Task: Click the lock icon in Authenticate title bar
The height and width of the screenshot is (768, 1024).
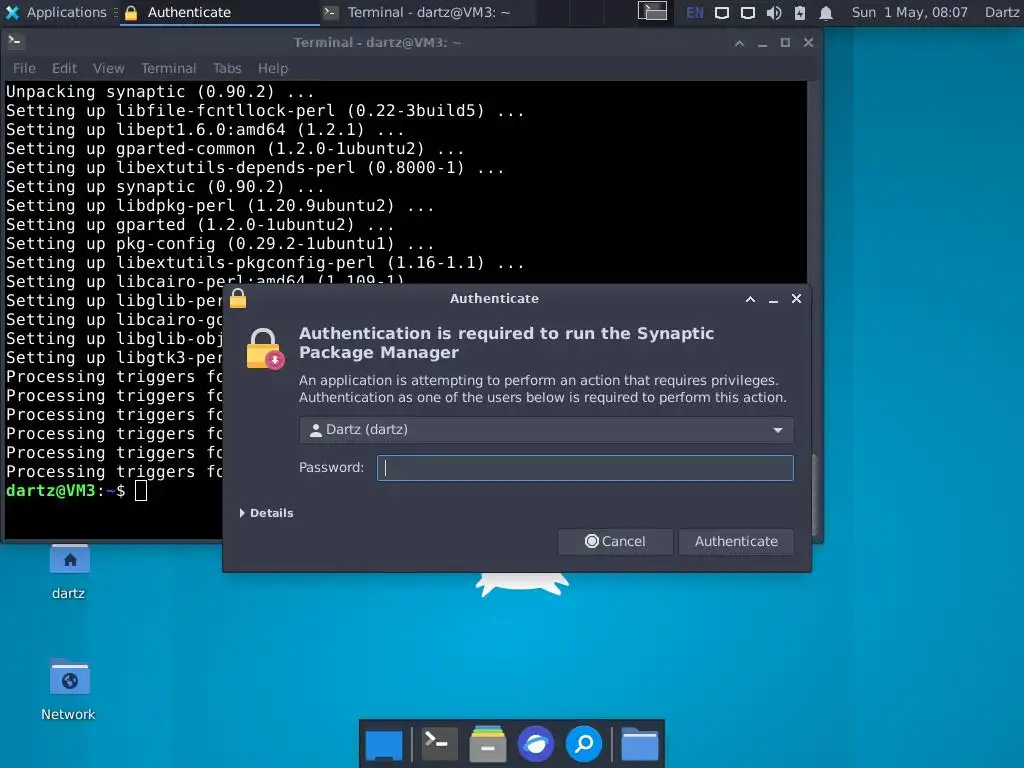Action: (238, 298)
